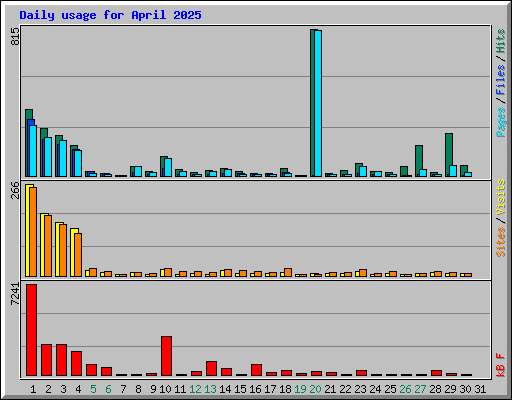512x400 pixels.
Task: Click the orange sites bar for day 4
Action: (x=78, y=255)
